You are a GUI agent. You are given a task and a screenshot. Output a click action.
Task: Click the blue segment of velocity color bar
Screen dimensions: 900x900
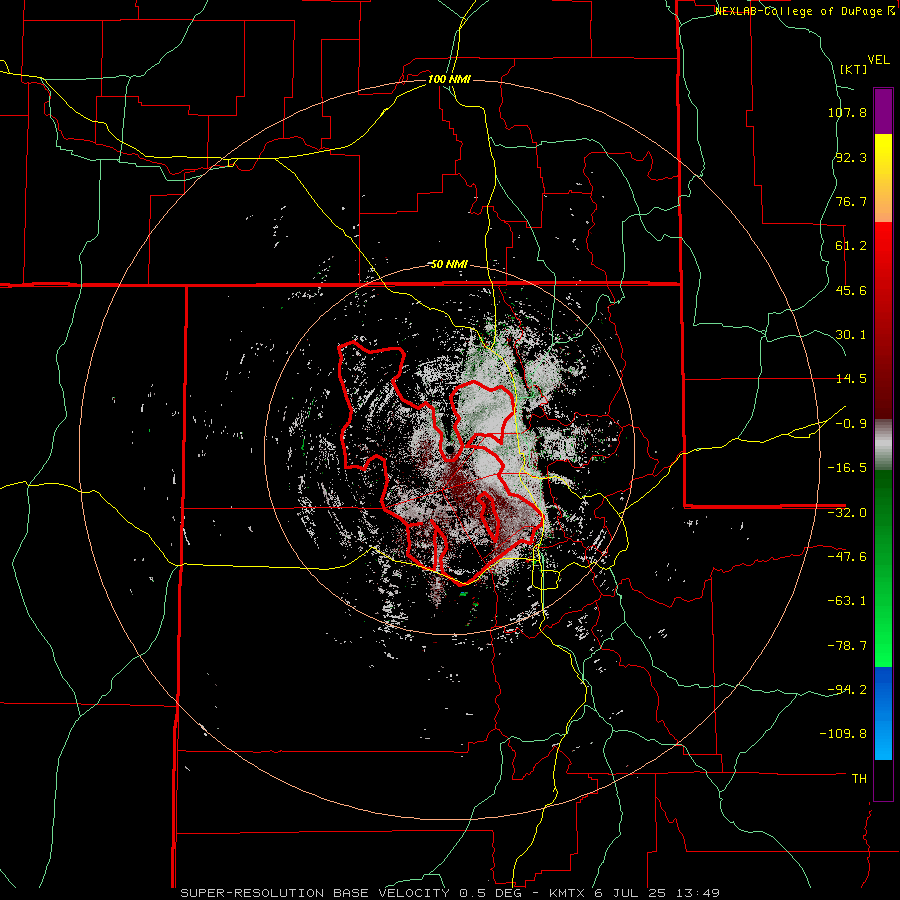click(x=883, y=713)
